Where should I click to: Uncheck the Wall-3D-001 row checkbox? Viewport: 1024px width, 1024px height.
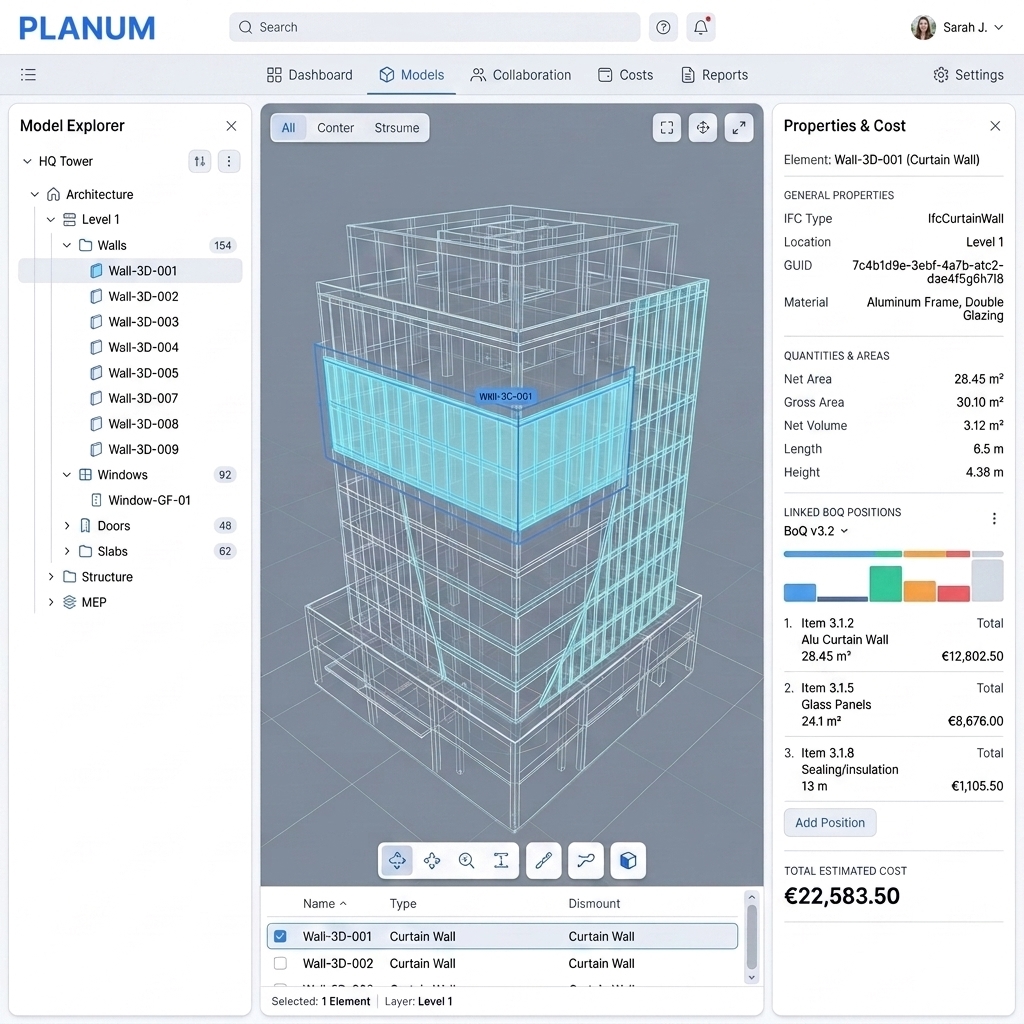click(x=280, y=936)
